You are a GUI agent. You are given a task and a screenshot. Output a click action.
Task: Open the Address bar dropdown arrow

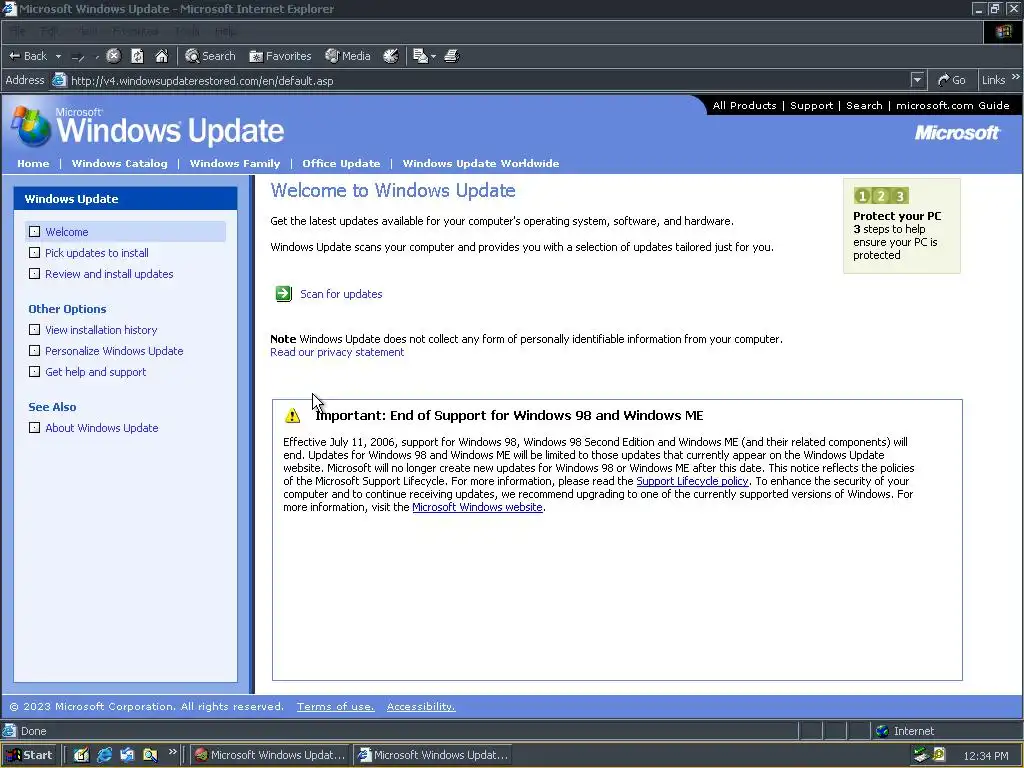click(x=918, y=80)
